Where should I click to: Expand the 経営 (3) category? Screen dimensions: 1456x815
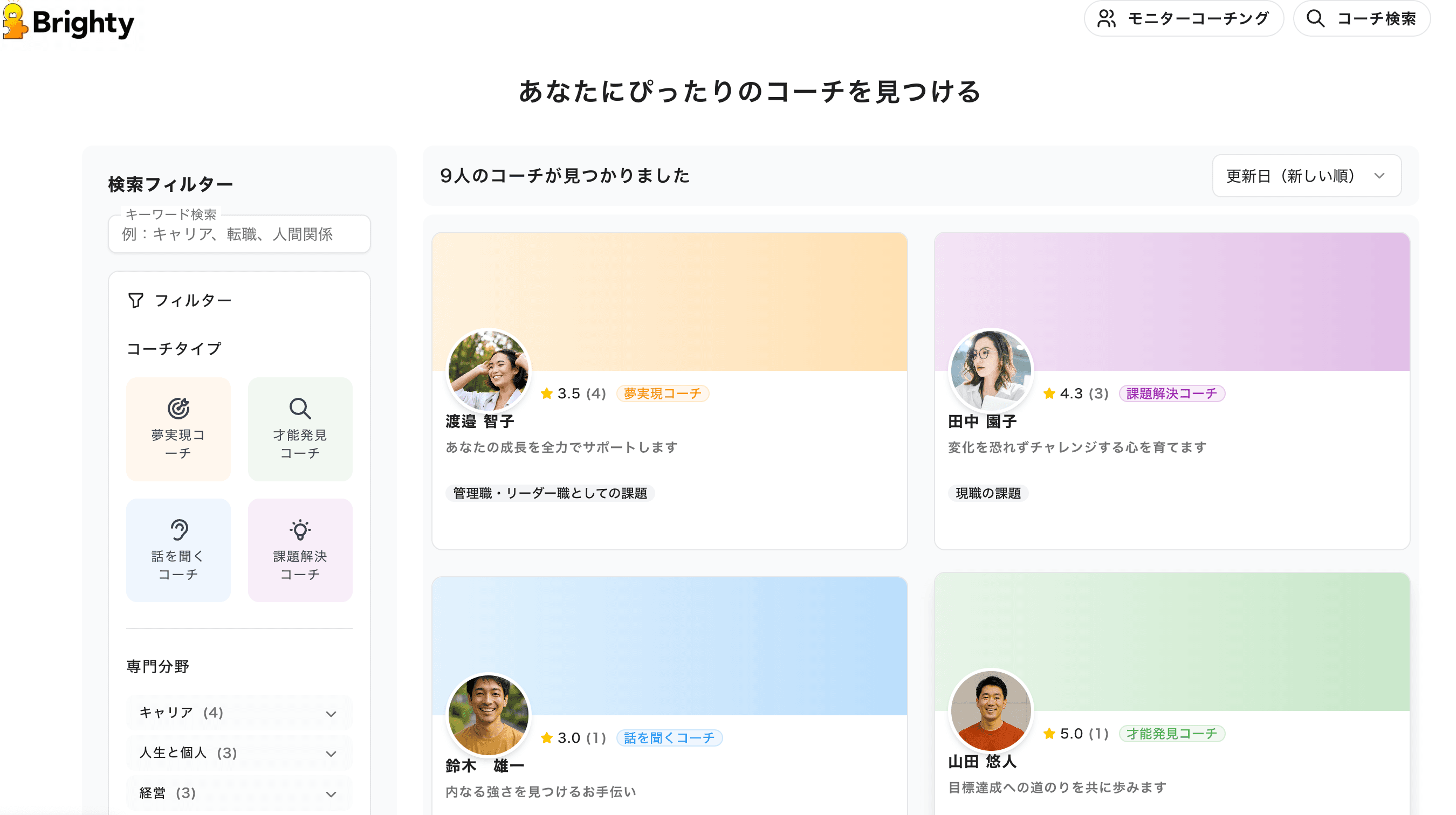tap(239, 793)
